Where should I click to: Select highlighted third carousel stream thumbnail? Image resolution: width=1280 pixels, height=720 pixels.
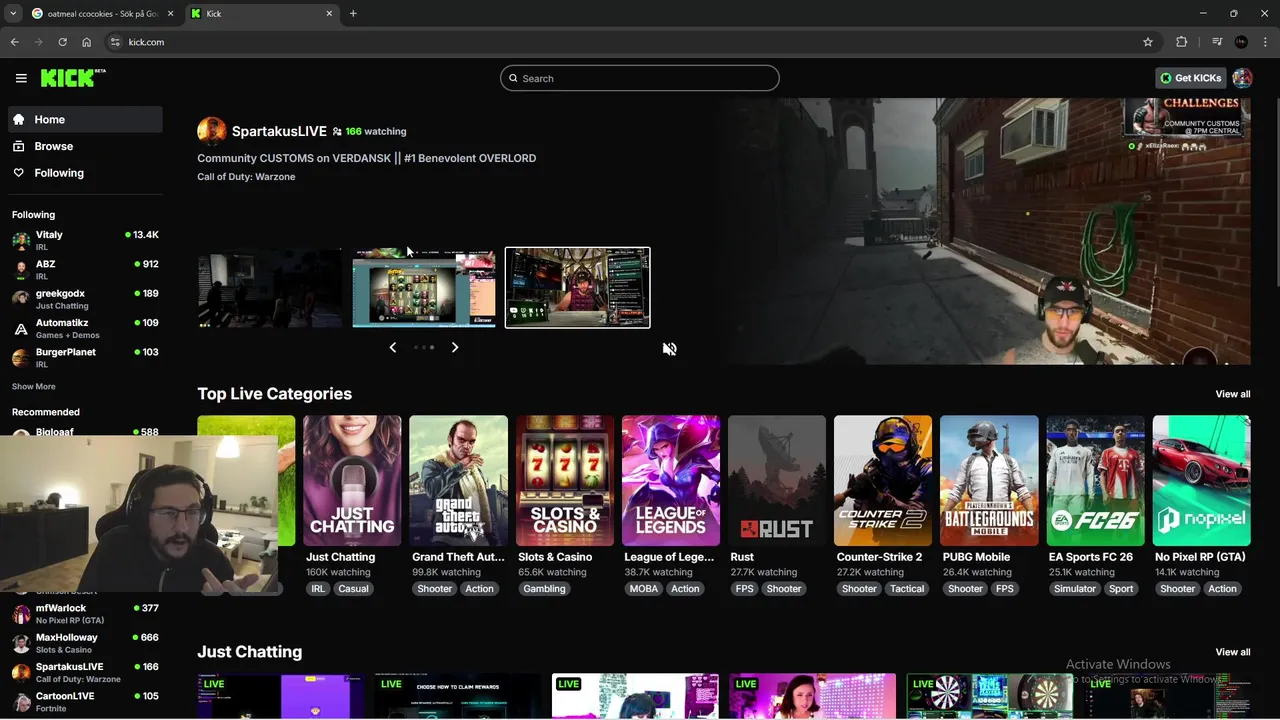(x=577, y=288)
